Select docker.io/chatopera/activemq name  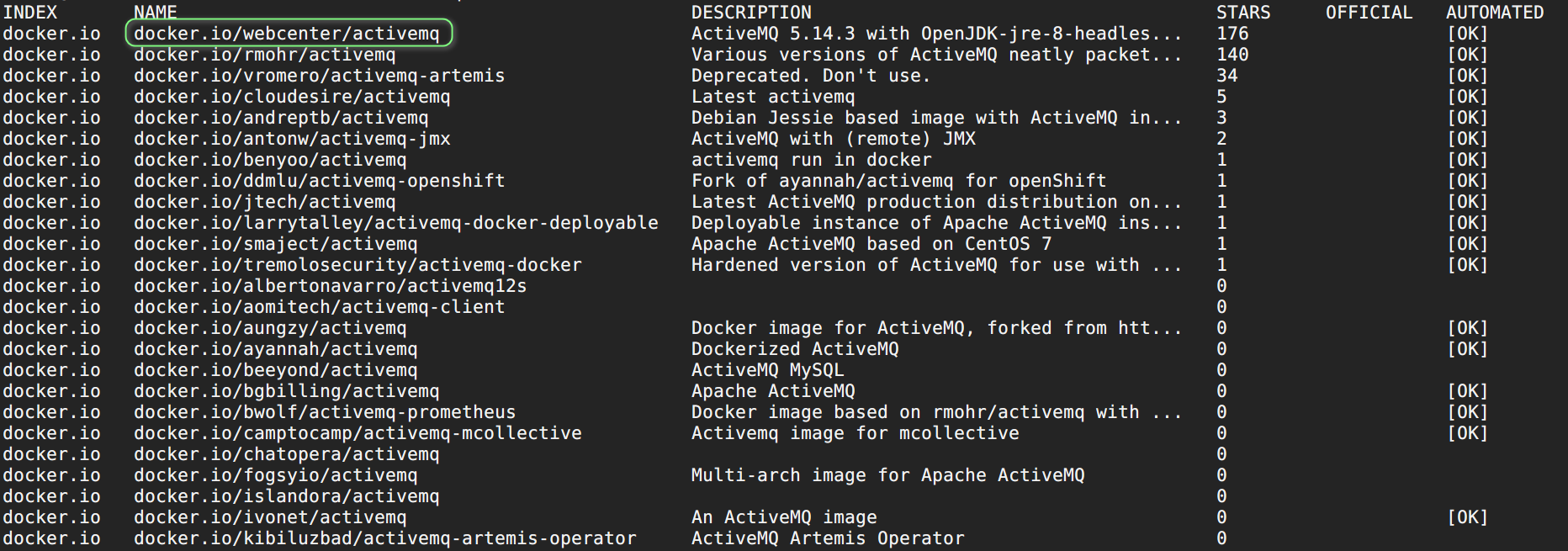click(287, 454)
